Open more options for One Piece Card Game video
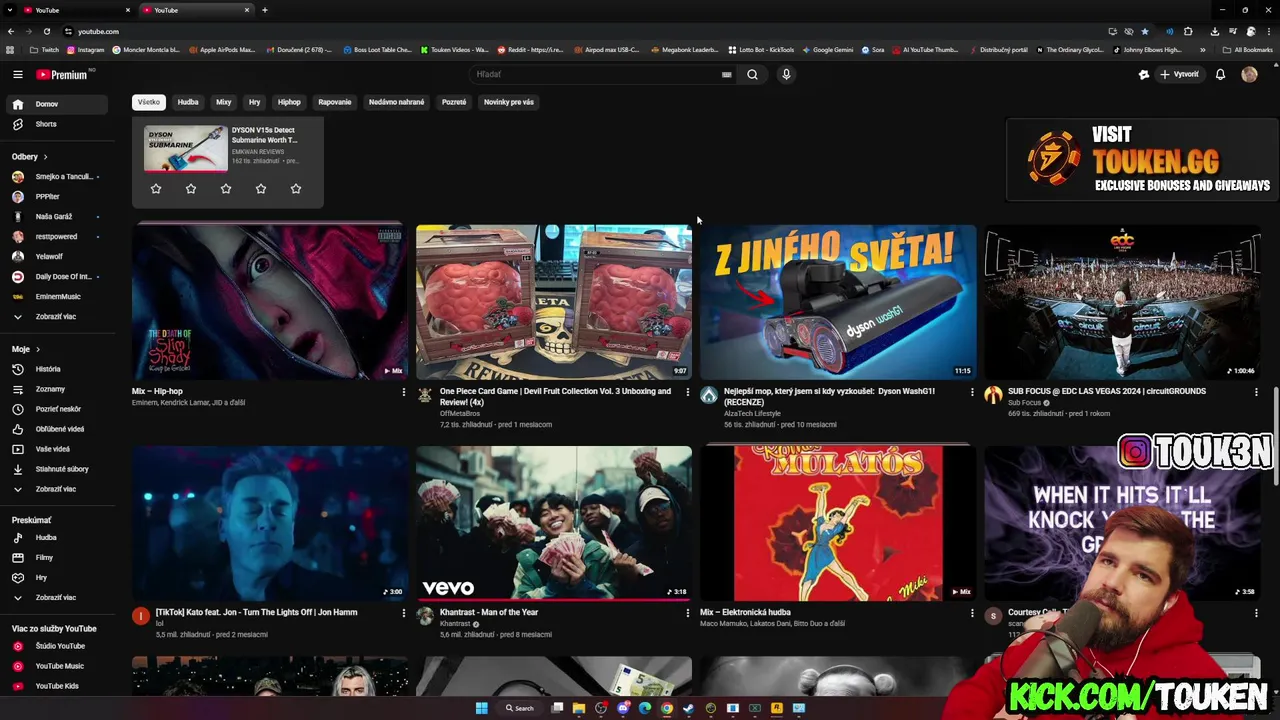Image resolution: width=1280 pixels, height=720 pixels. coord(687,392)
